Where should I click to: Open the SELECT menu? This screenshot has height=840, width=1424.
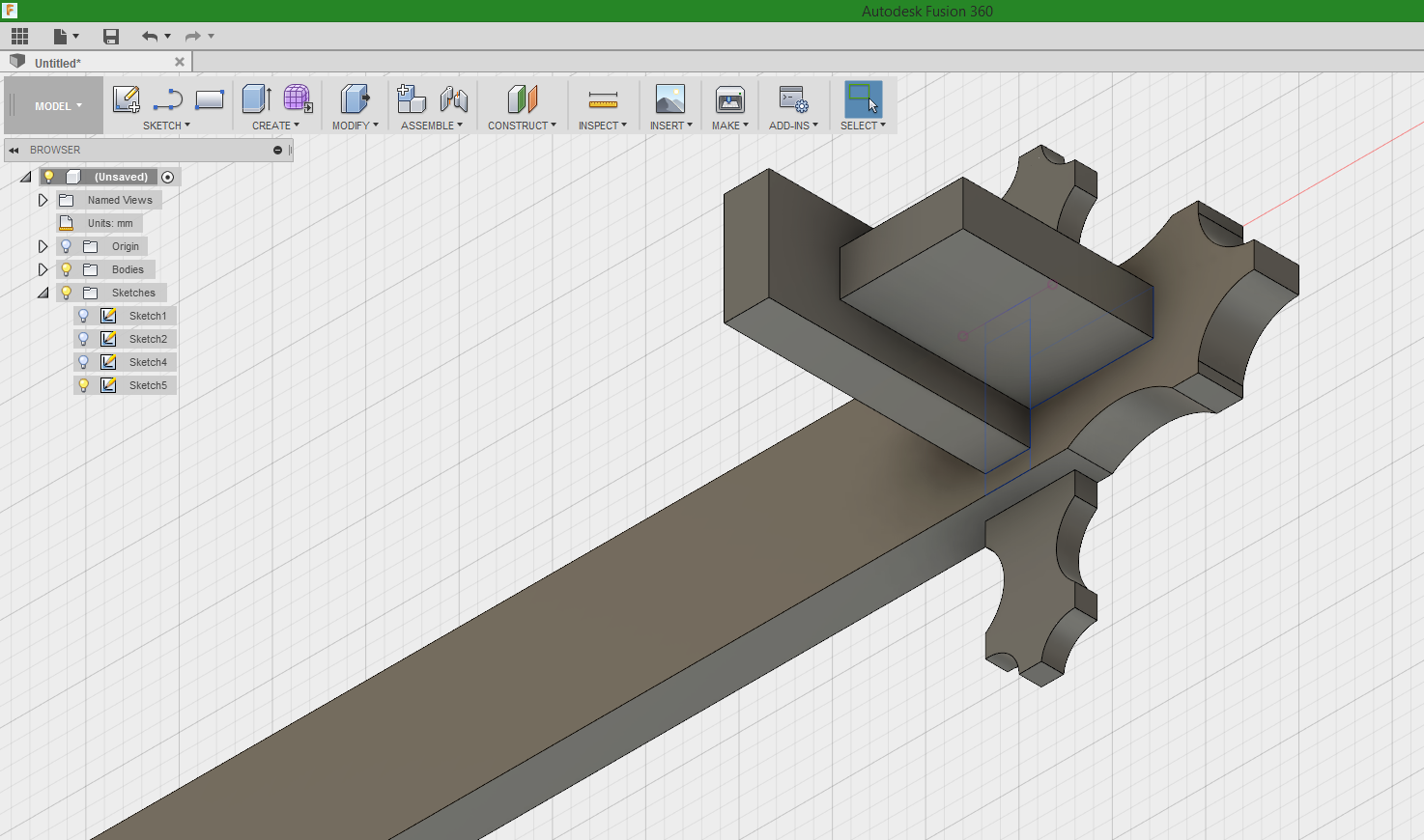click(x=863, y=126)
